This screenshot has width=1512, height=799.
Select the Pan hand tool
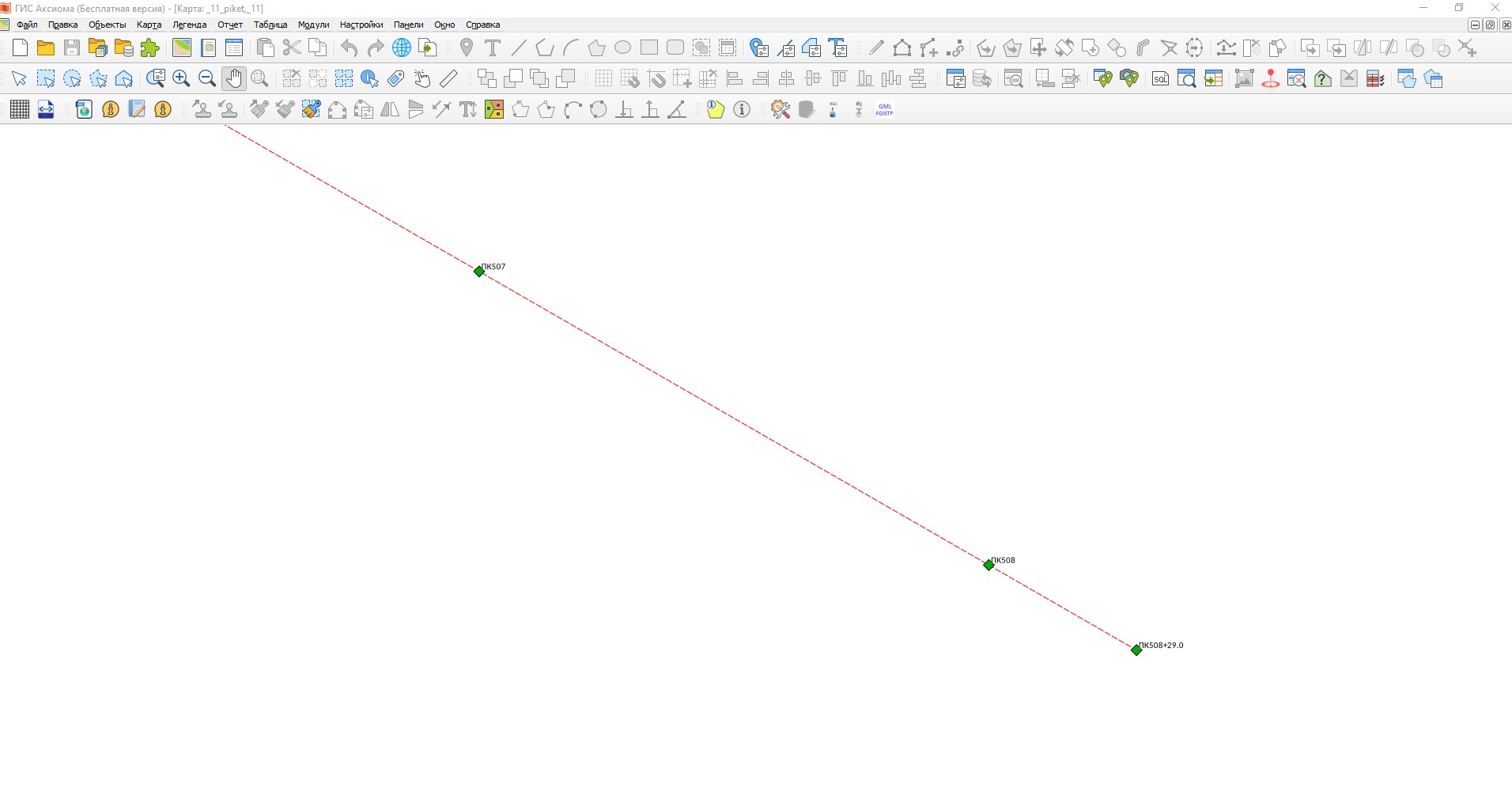pyautogui.click(x=233, y=78)
